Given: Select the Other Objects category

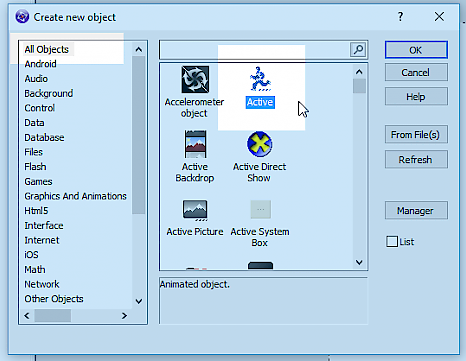Looking at the screenshot, I should pos(54,299).
